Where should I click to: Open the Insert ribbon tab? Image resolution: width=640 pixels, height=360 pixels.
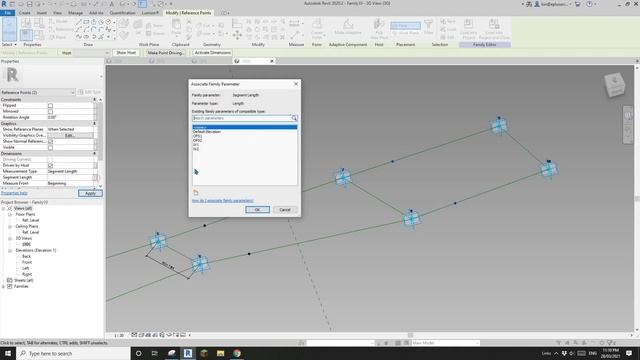[42, 13]
